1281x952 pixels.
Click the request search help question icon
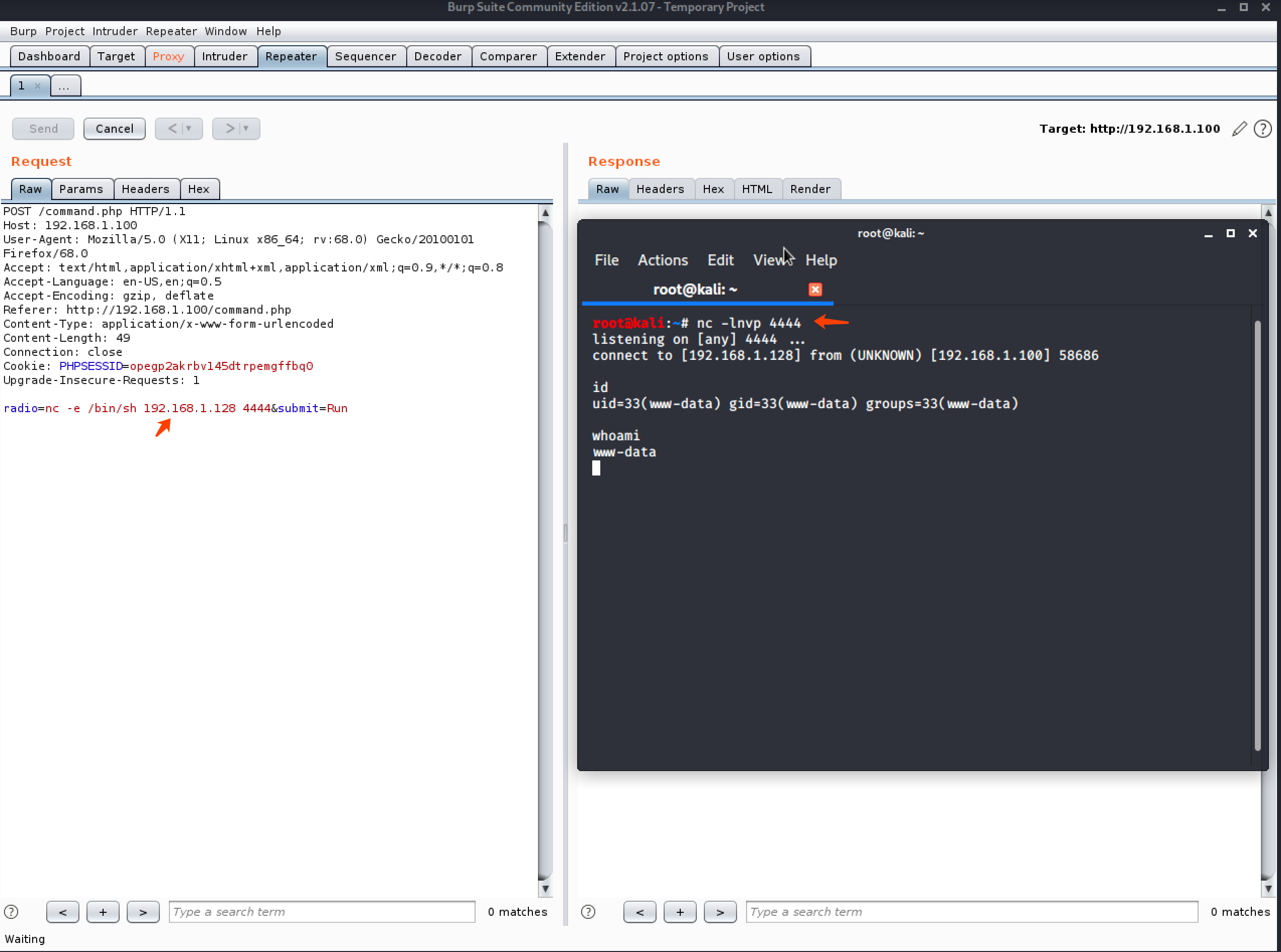pyautogui.click(x=11, y=912)
